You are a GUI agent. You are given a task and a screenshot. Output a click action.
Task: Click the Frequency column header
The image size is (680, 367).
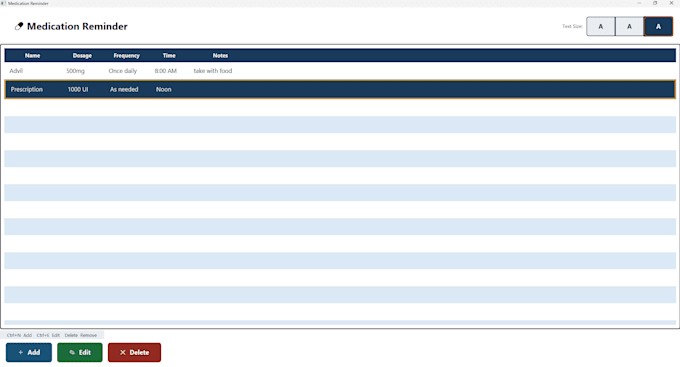tap(127, 56)
